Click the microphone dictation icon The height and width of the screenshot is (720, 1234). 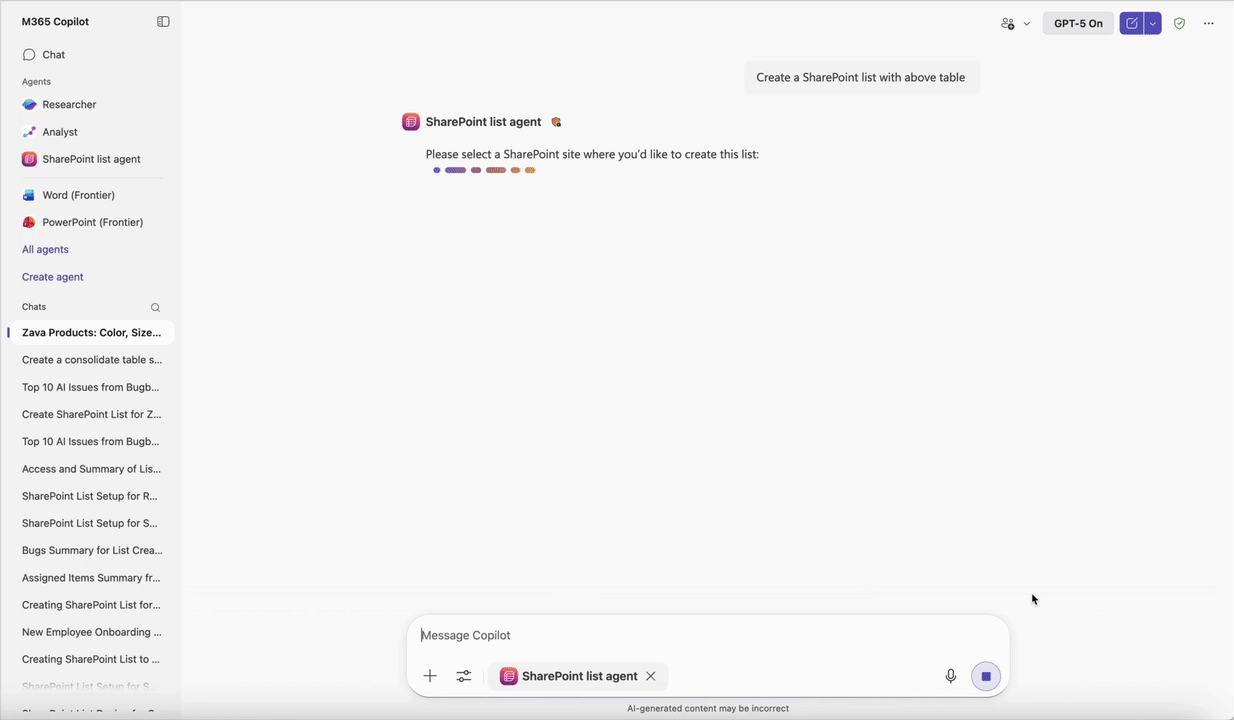tap(950, 676)
